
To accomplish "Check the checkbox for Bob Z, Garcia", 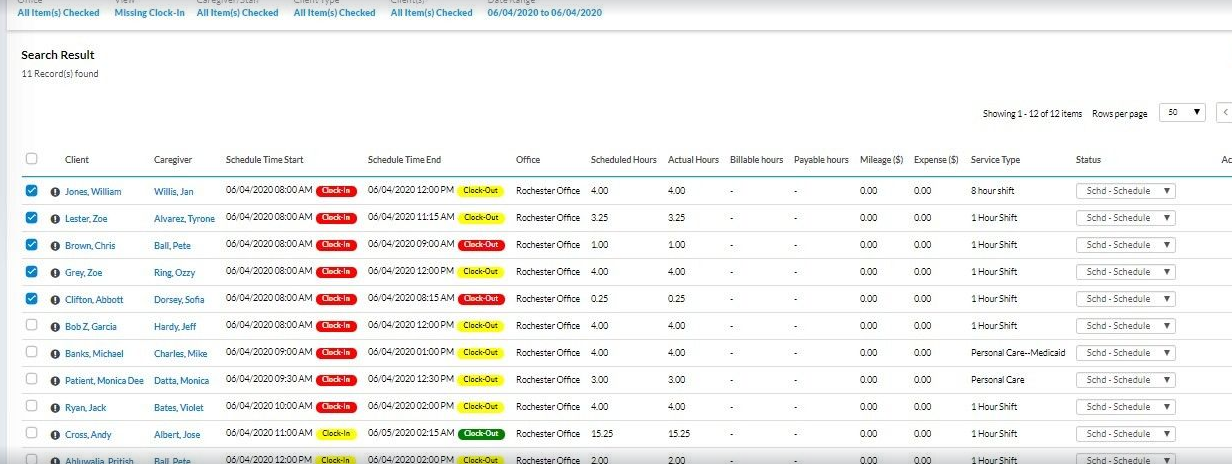I will (31, 325).
